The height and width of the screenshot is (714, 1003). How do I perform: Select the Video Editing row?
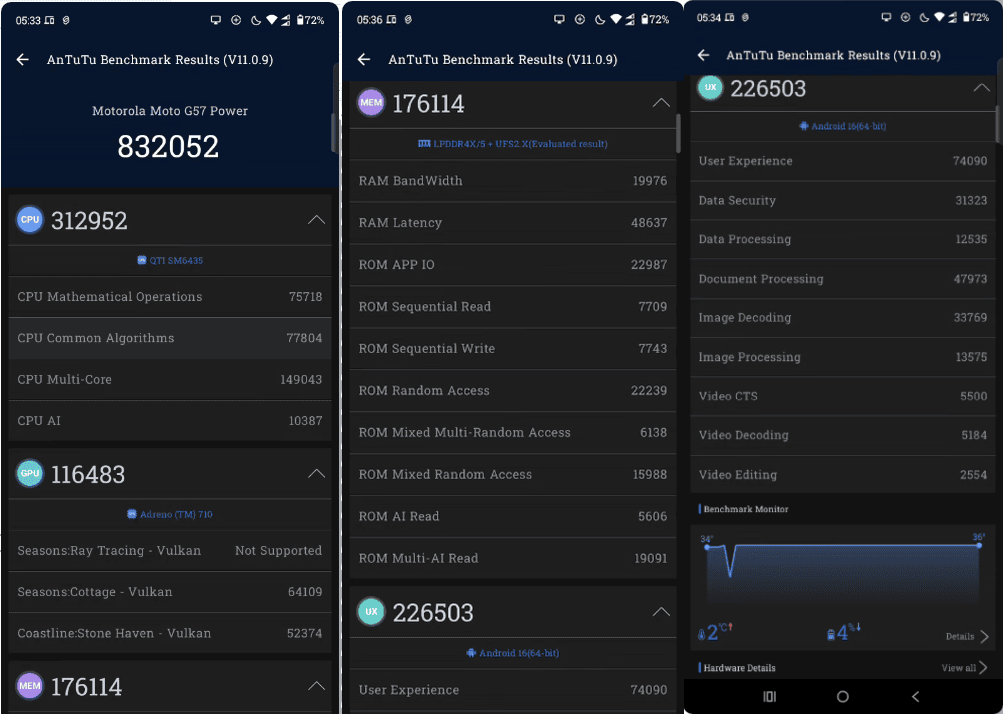842,475
